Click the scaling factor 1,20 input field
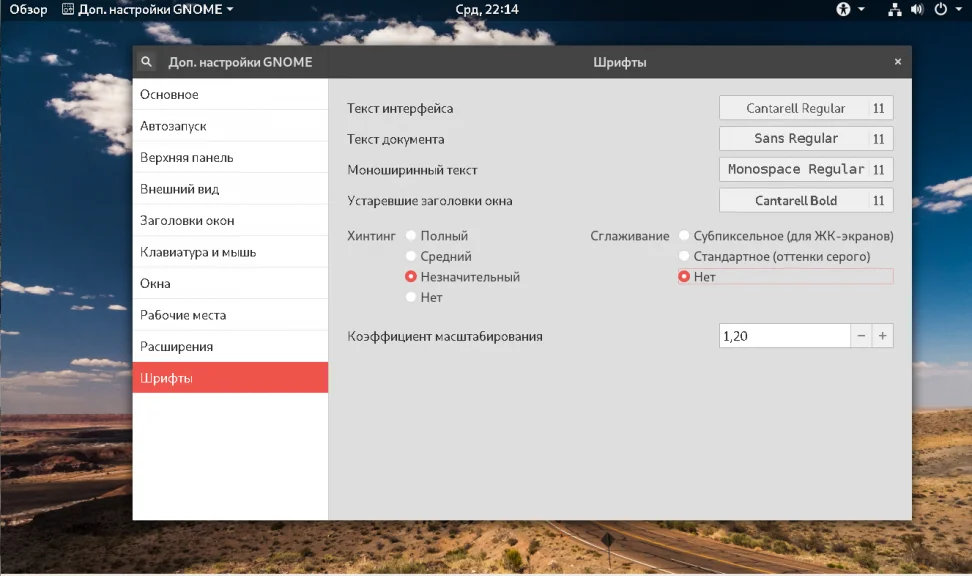Viewport: 972px width, 576px height. [x=784, y=336]
